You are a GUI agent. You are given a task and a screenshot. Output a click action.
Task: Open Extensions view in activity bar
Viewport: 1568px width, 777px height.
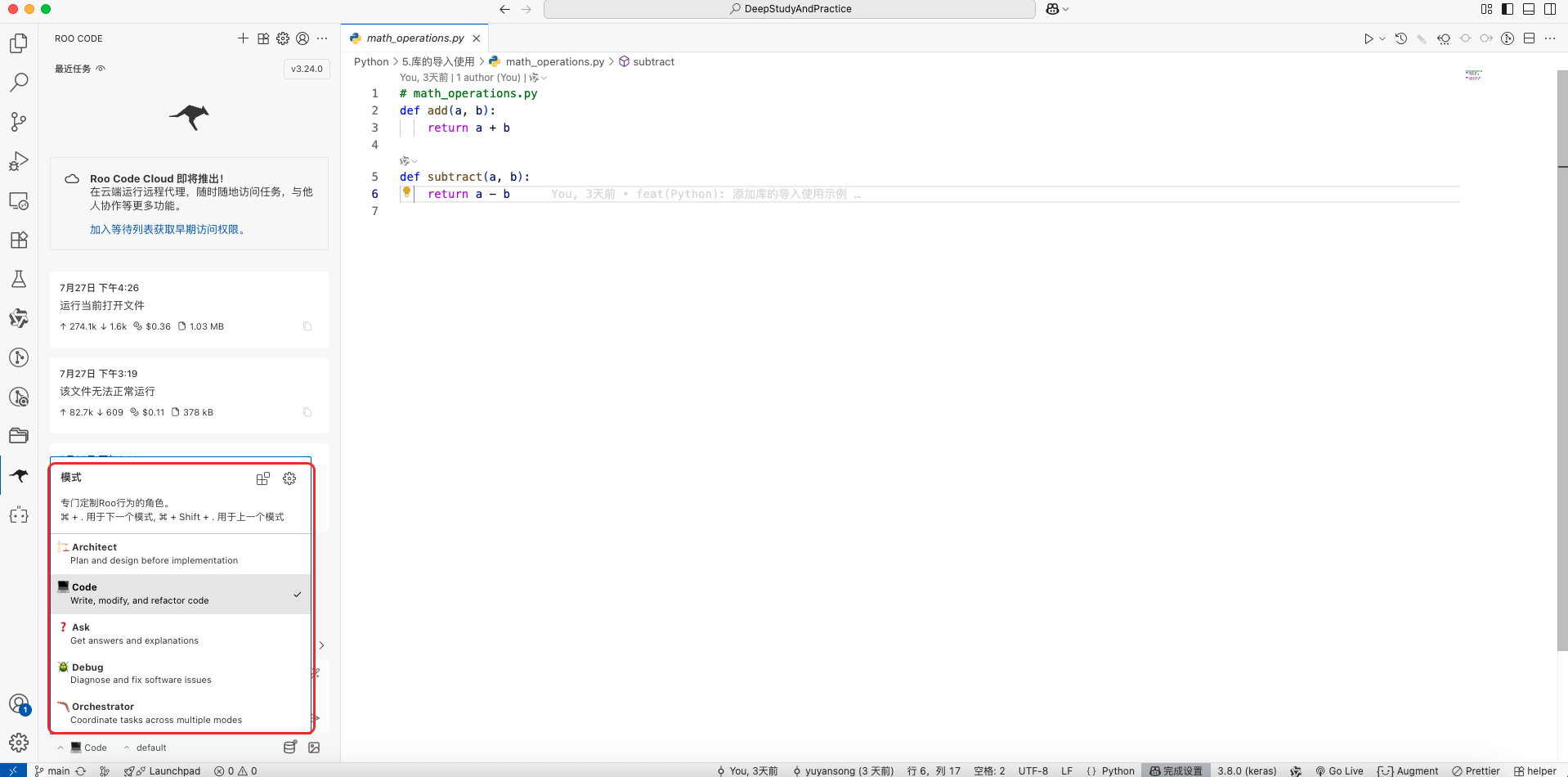[19, 240]
